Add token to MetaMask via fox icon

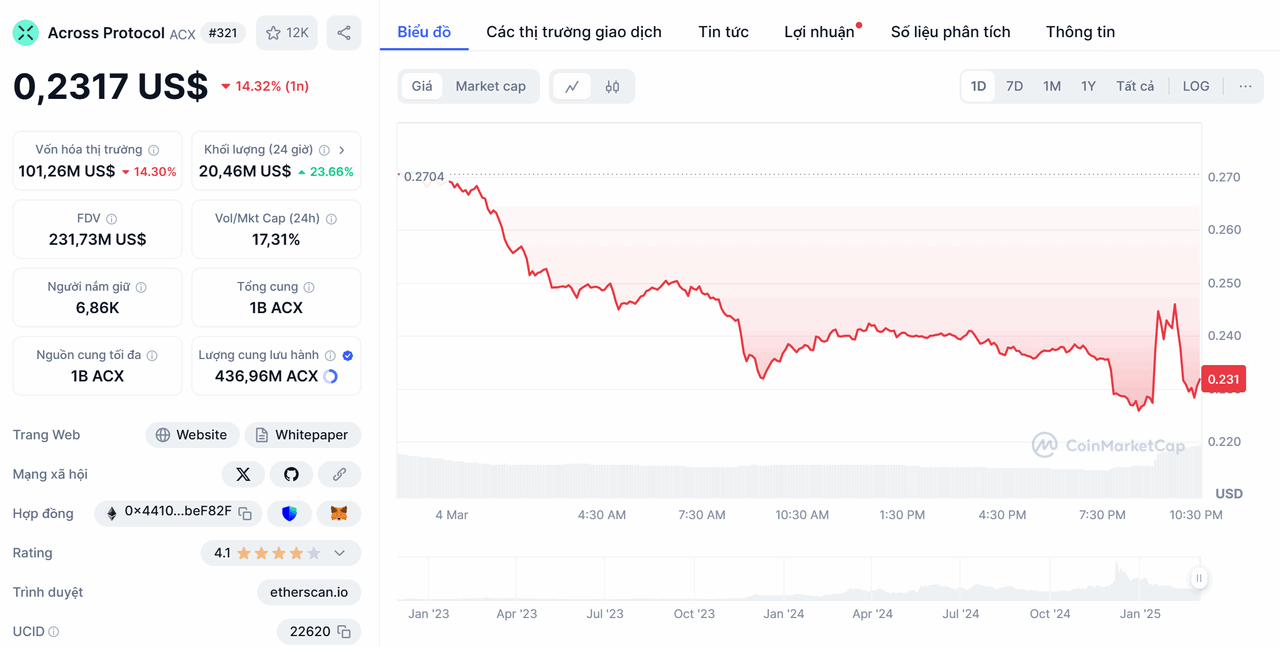tap(339, 514)
